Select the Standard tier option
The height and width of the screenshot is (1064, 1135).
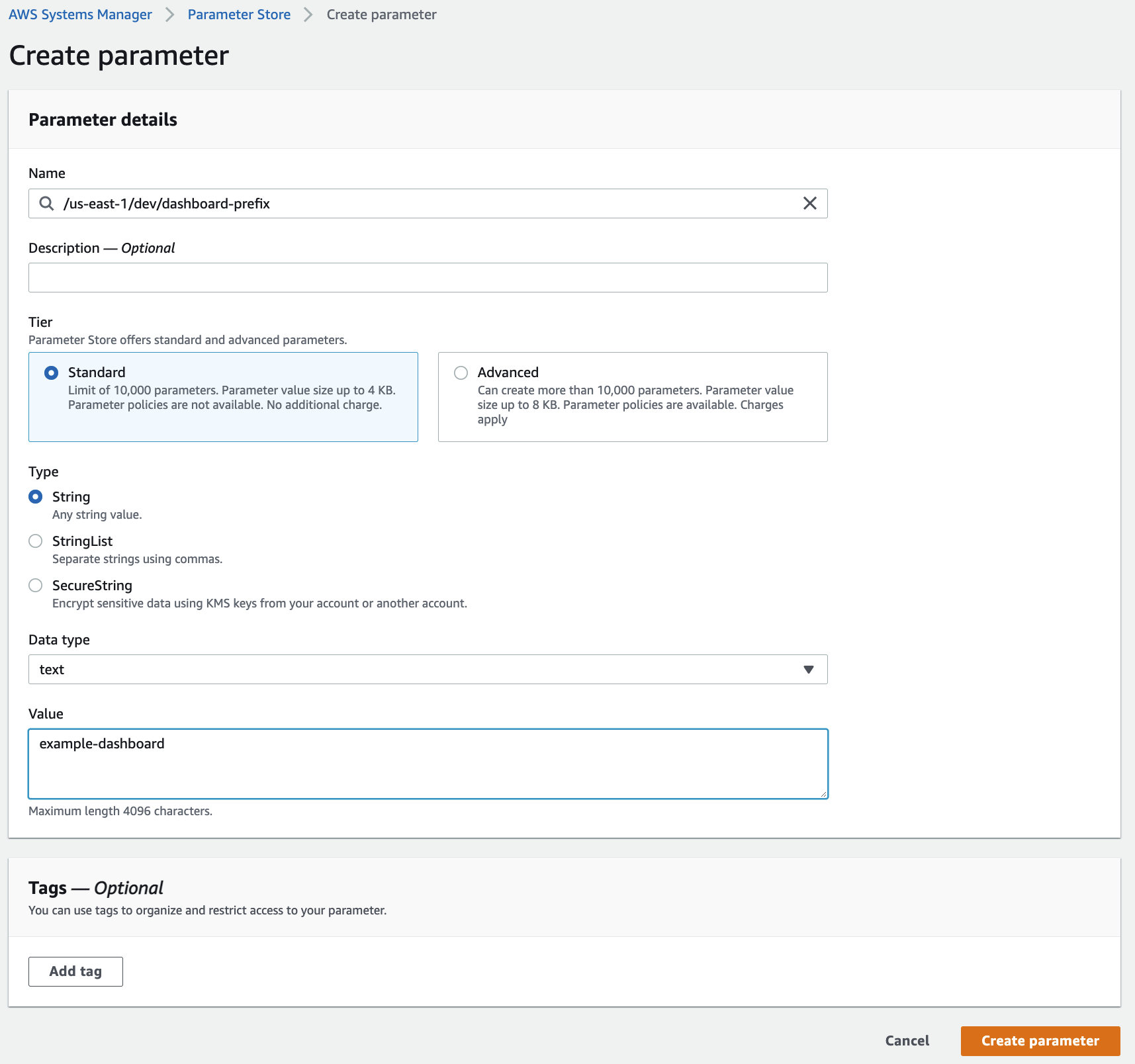tap(52, 373)
